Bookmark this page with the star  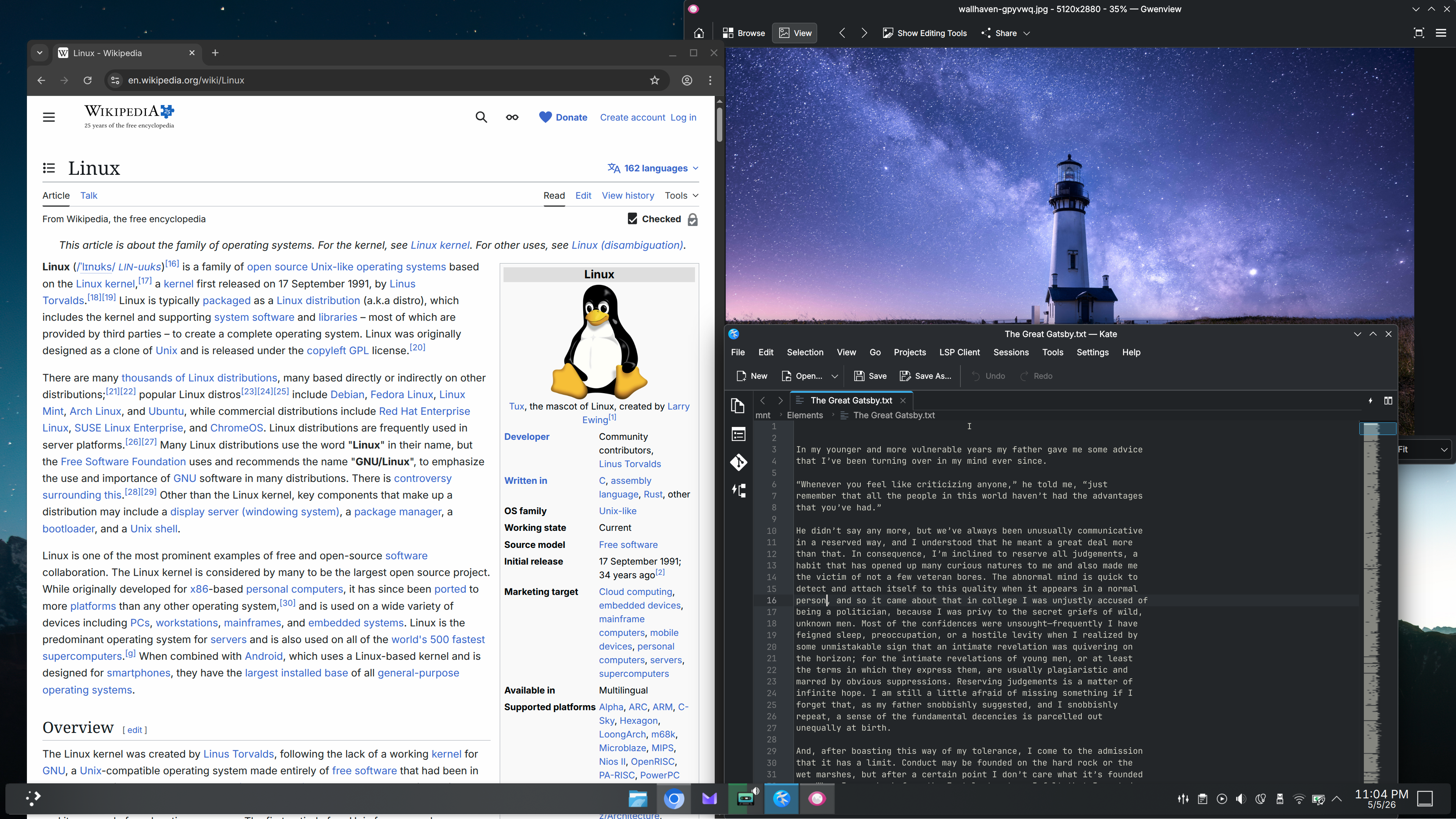click(x=654, y=80)
